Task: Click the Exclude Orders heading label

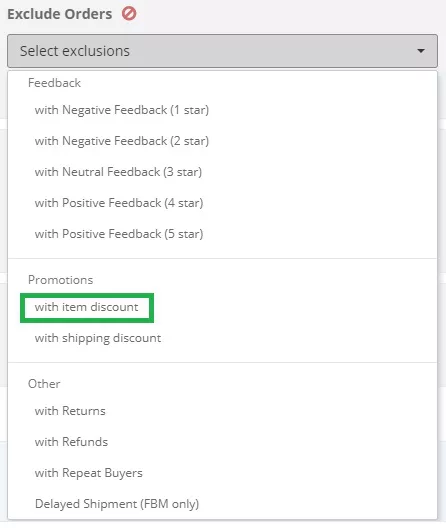Action: pyautogui.click(x=60, y=14)
